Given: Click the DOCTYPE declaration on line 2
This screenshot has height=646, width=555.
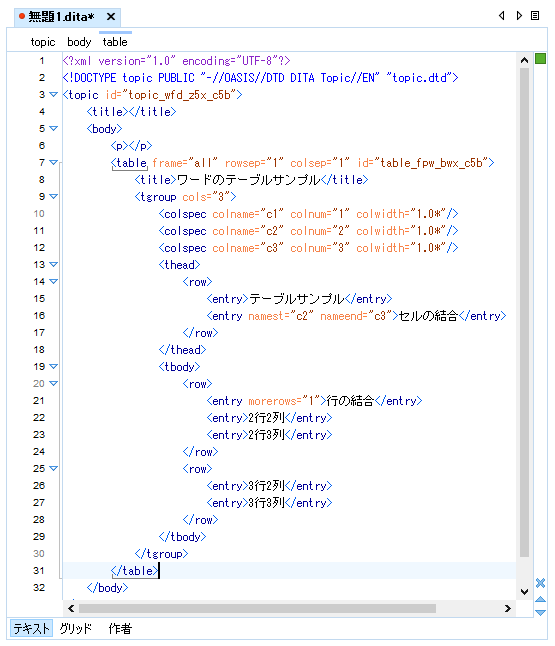Looking at the screenshot, I should tap(260, 78).
